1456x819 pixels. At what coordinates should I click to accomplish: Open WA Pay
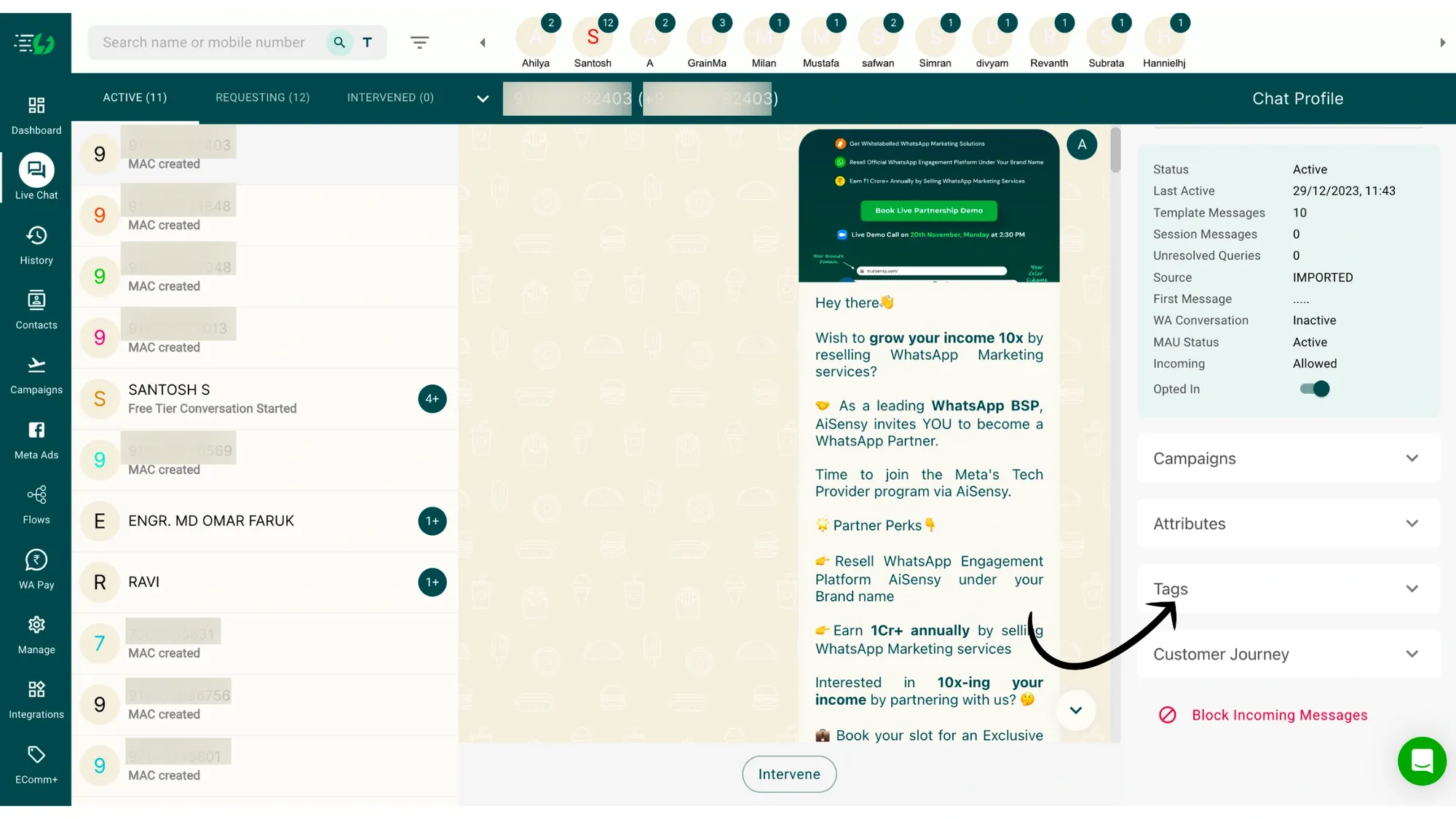[x=36, y=569]
